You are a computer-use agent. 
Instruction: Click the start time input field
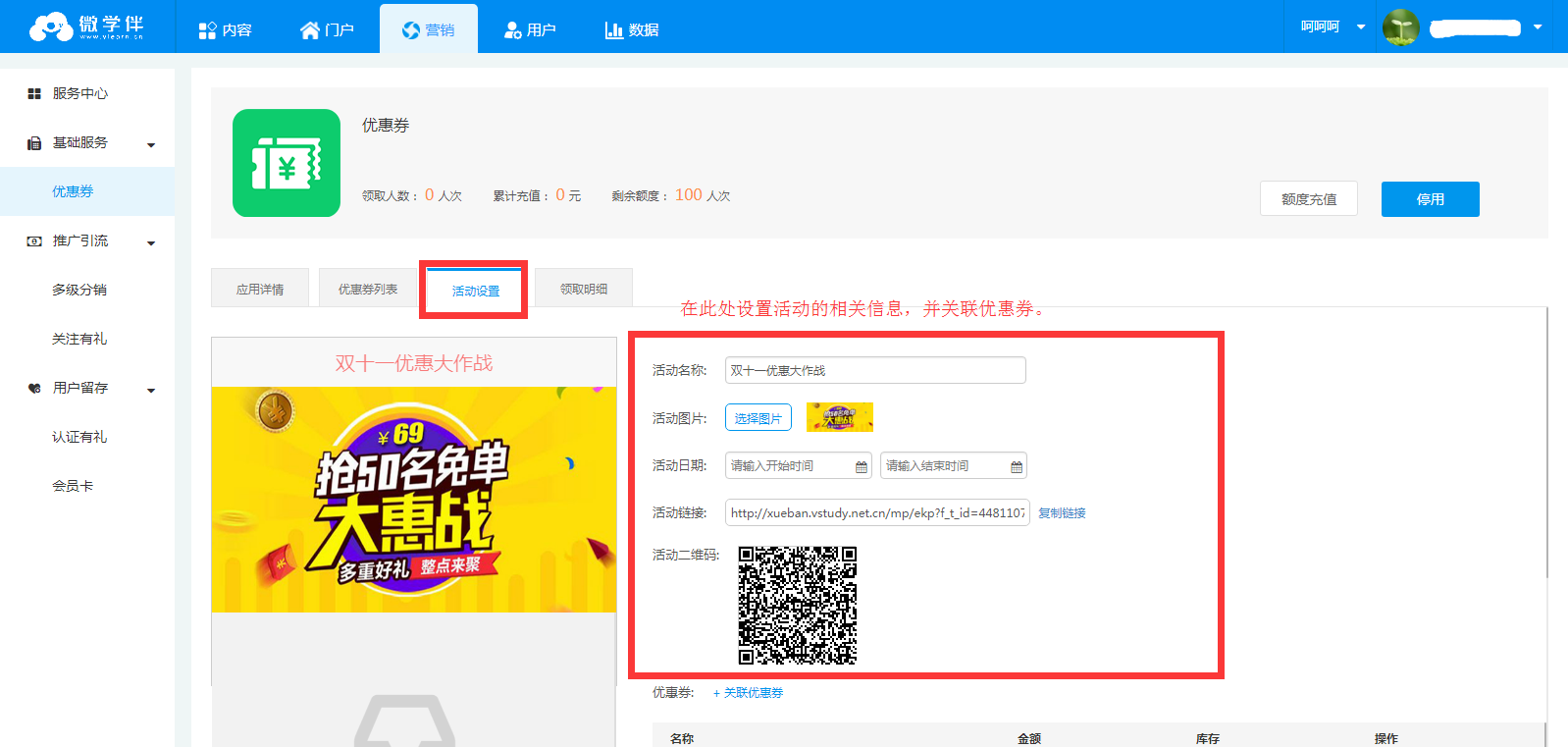[x=799, y=465]
